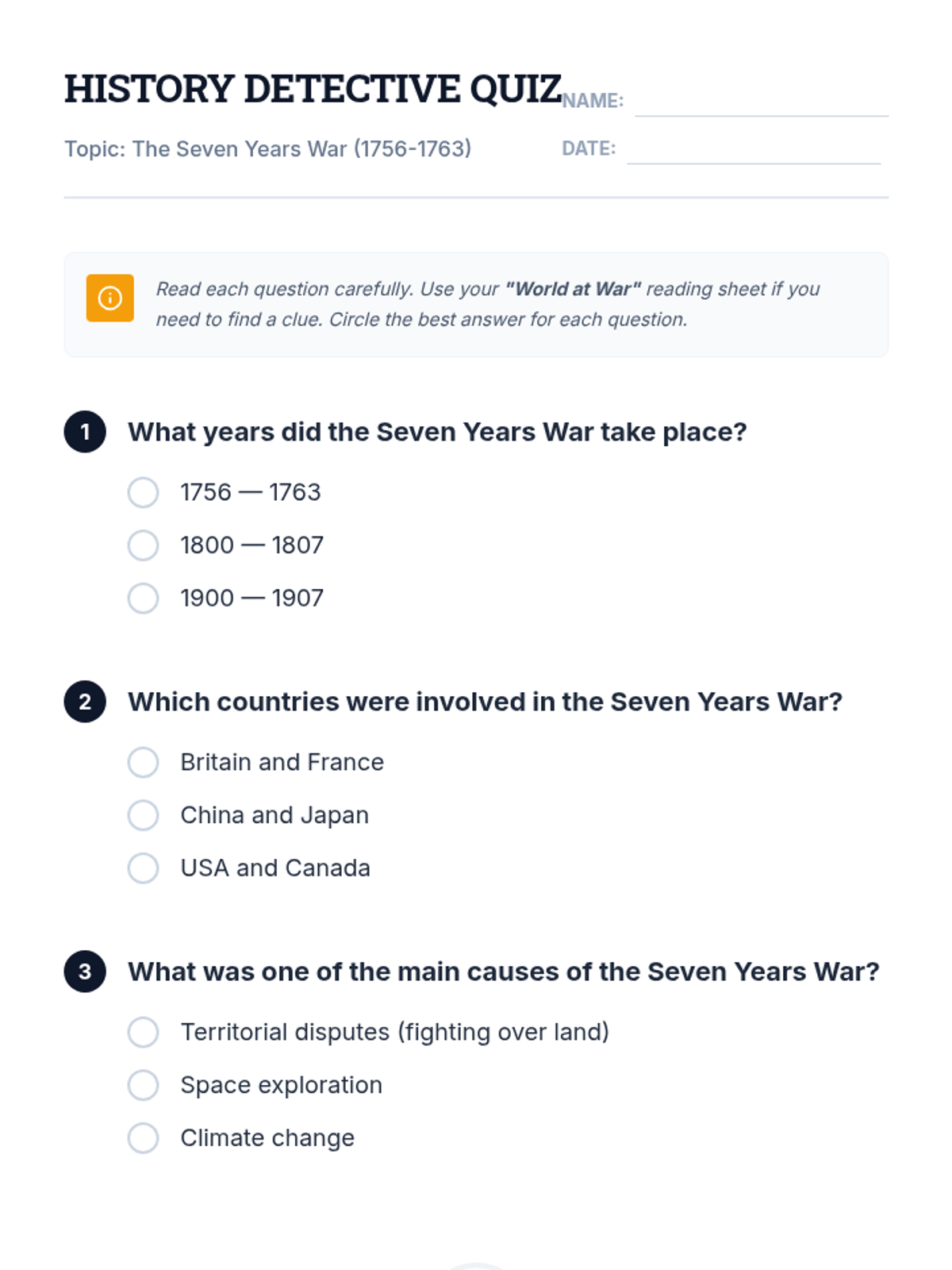This screenshot has width=952, height=1270.
Task: Select the 1756 — 1763 answer
Action: pos(144,492)
